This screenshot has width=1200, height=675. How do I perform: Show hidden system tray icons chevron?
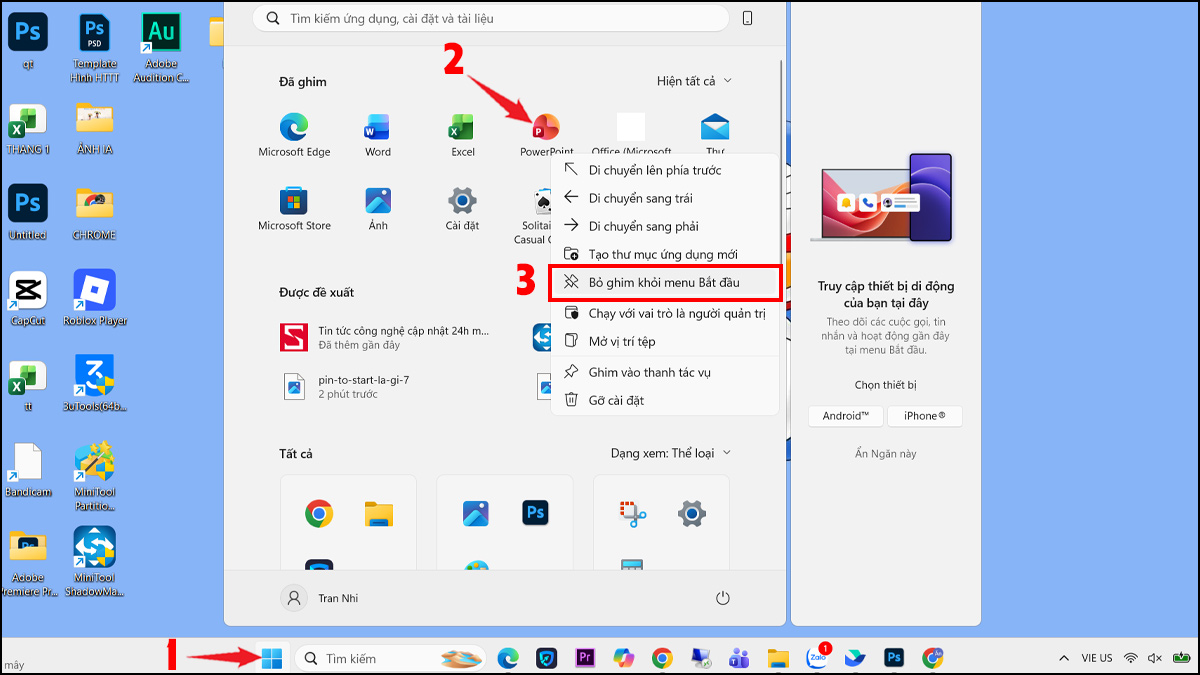pyautogui.click(x=1064, y=658)
